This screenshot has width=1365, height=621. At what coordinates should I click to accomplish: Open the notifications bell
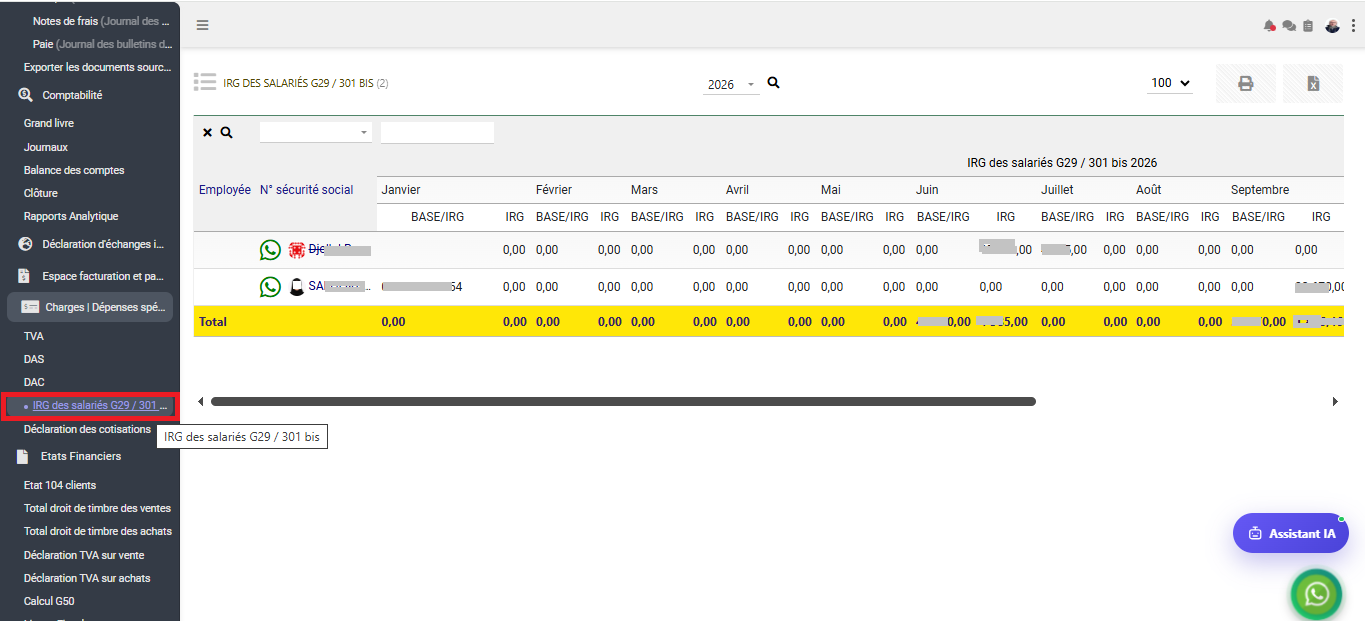(1270, 26)
